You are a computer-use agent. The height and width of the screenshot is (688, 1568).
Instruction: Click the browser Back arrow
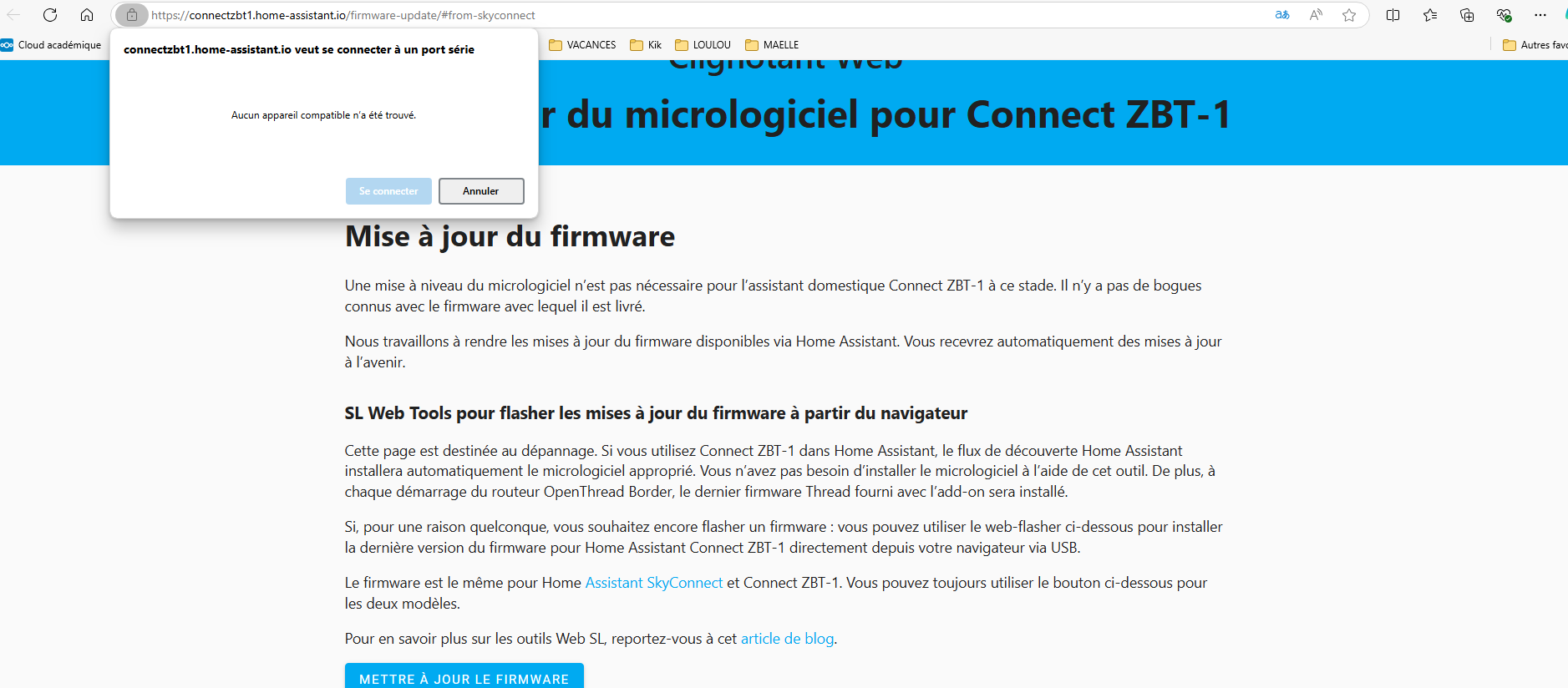(13, 15)
